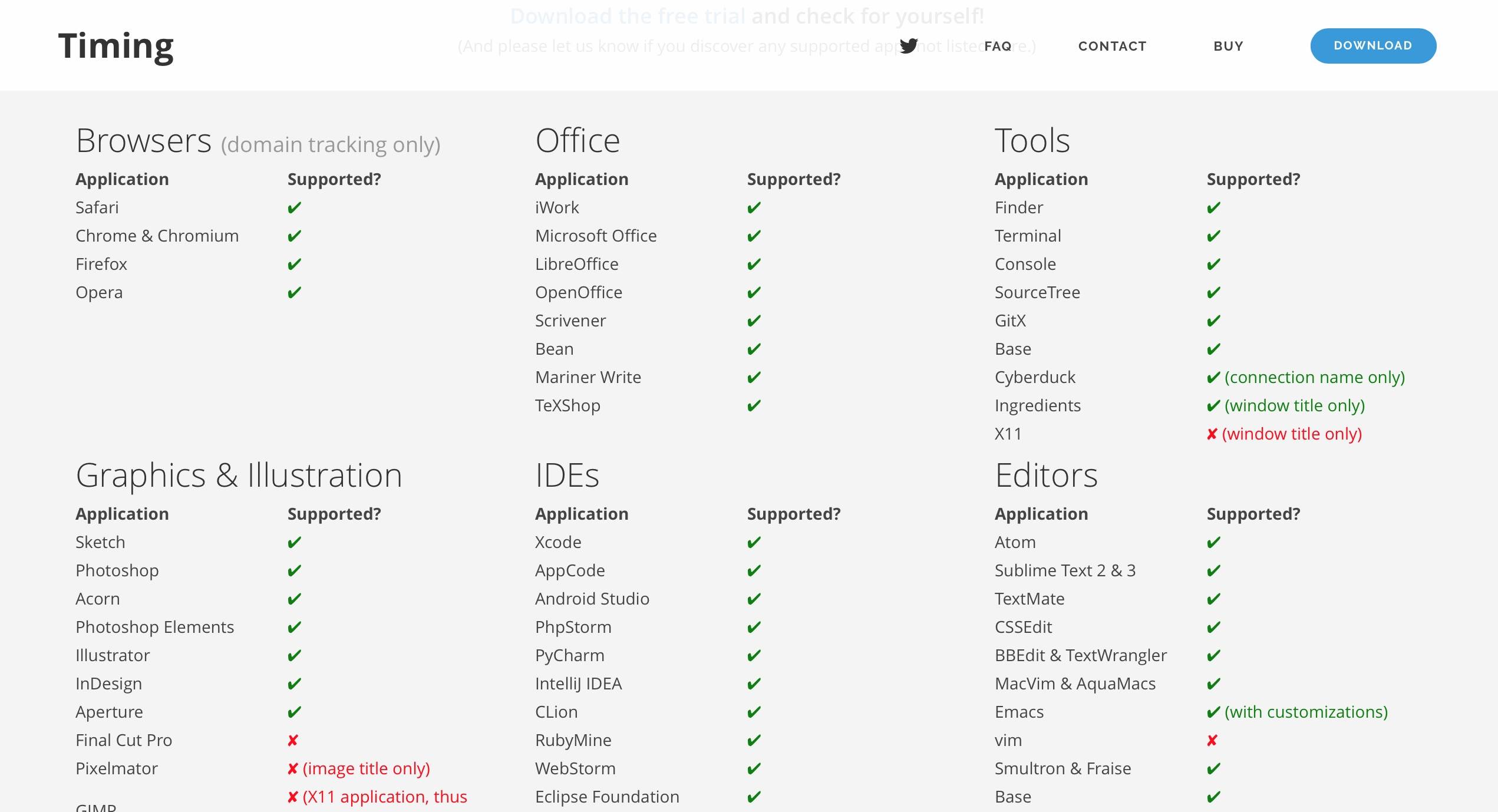1498x812 pixels.
Task: Click the Photoshop Elements entry
Action: tap(154, 627)
